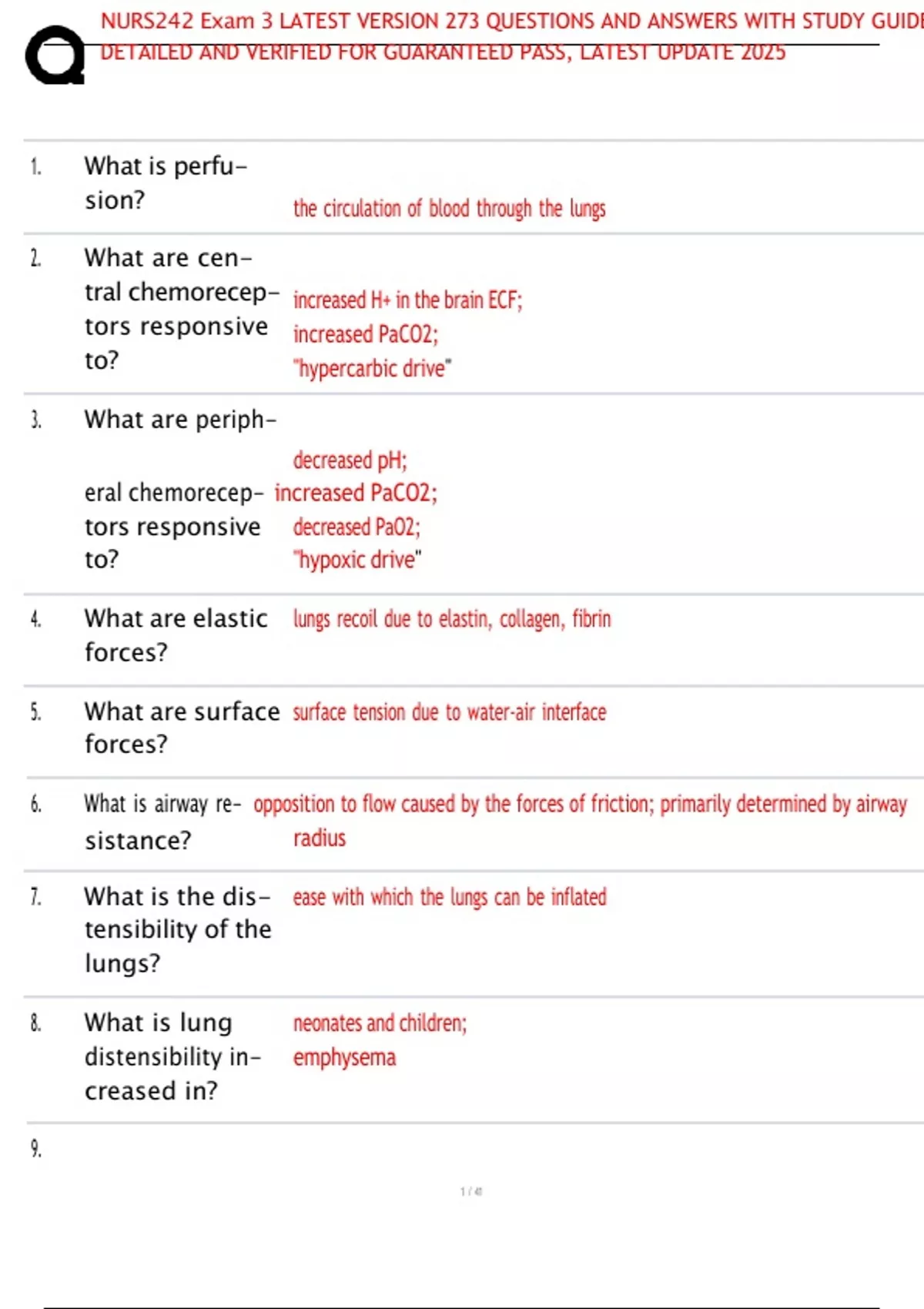Select the central chemoreceptors question text
924x1309 pixels.
[182, 309]
